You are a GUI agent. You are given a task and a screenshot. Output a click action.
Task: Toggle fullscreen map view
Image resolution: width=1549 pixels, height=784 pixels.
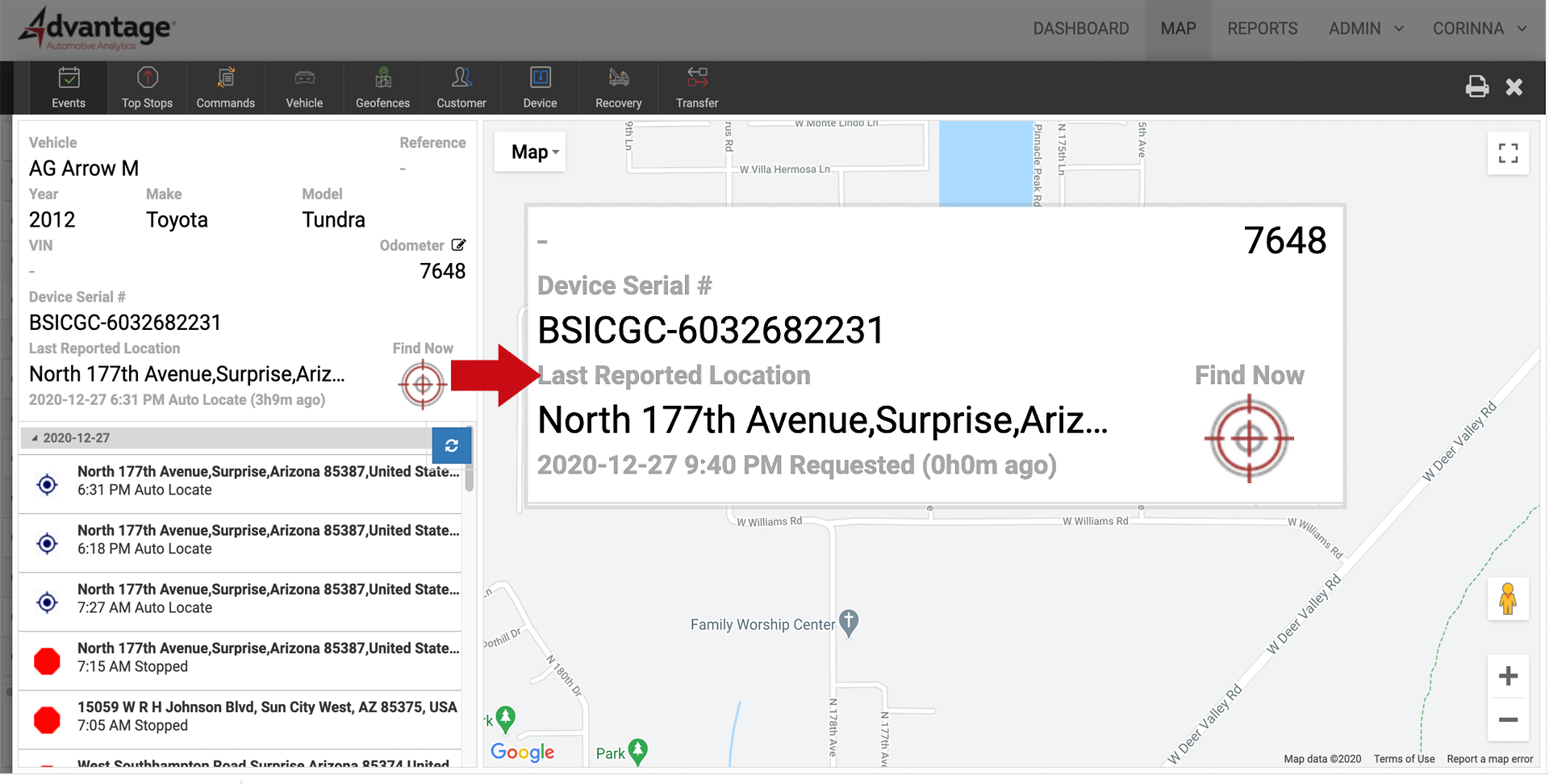tap(1508, 153)
